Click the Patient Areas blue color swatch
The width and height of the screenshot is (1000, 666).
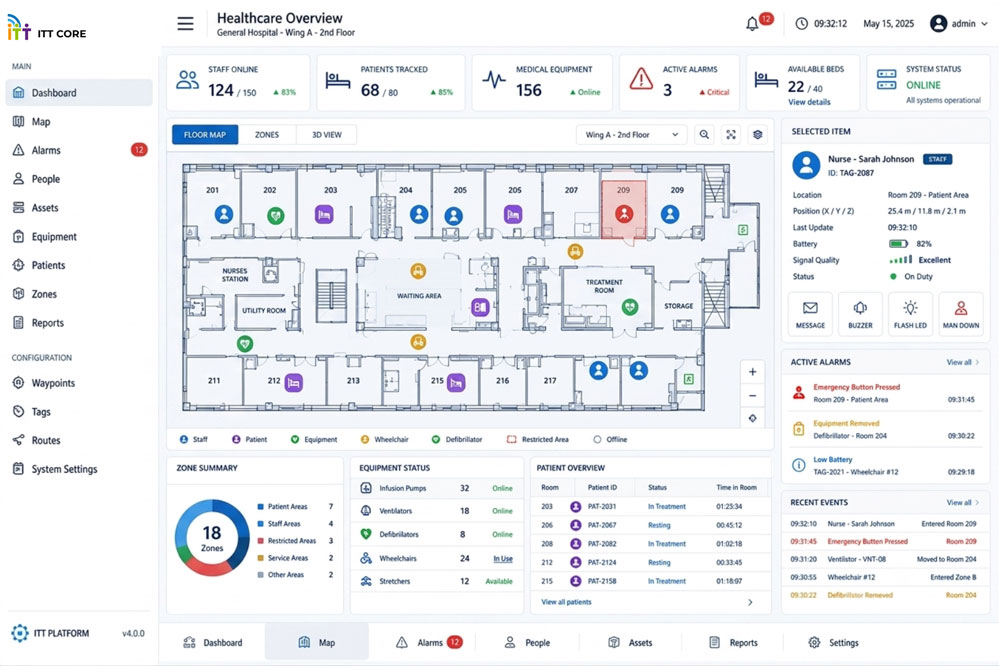[260, 507]
